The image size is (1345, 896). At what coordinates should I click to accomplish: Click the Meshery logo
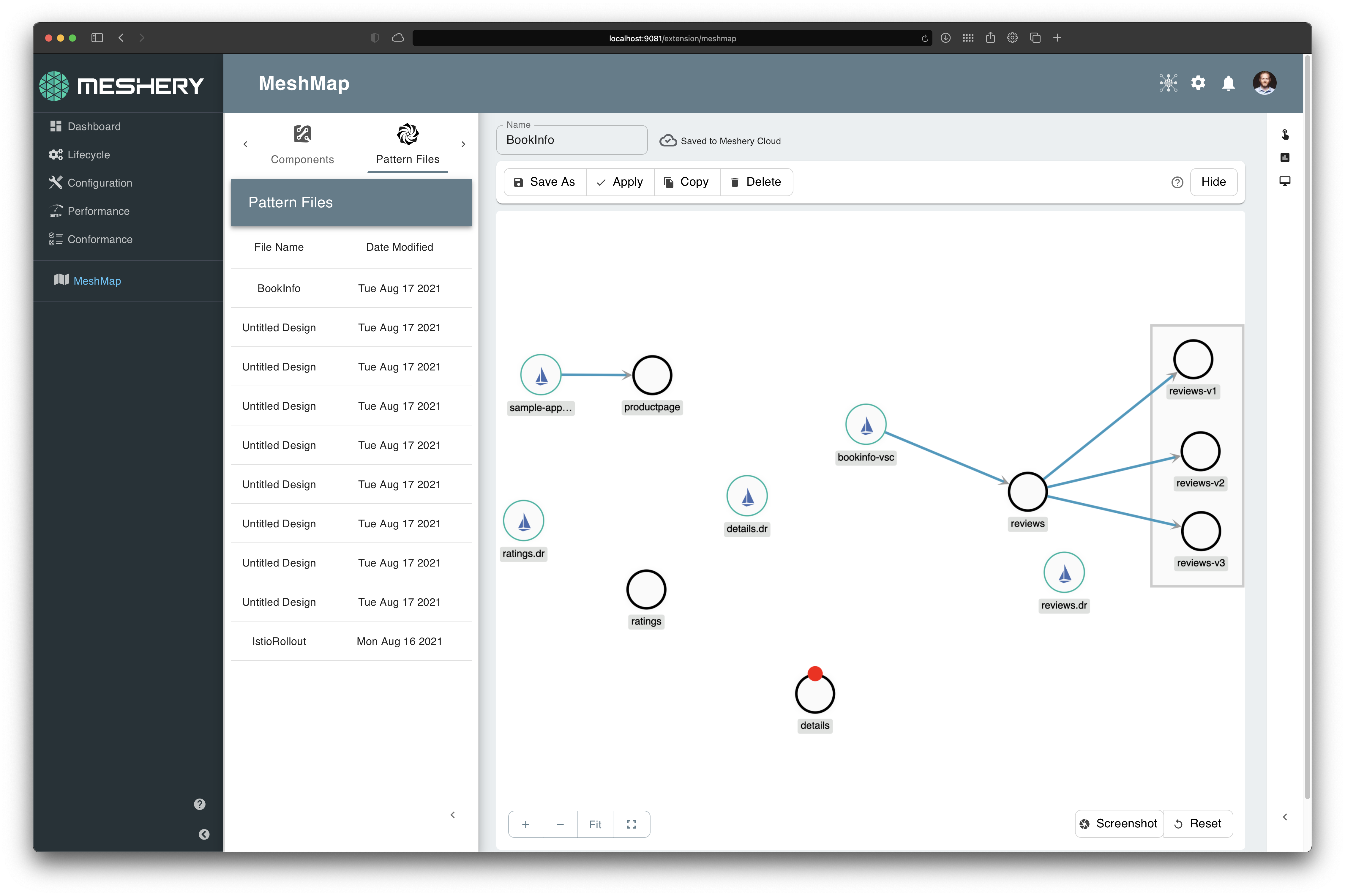pos(121,86)
